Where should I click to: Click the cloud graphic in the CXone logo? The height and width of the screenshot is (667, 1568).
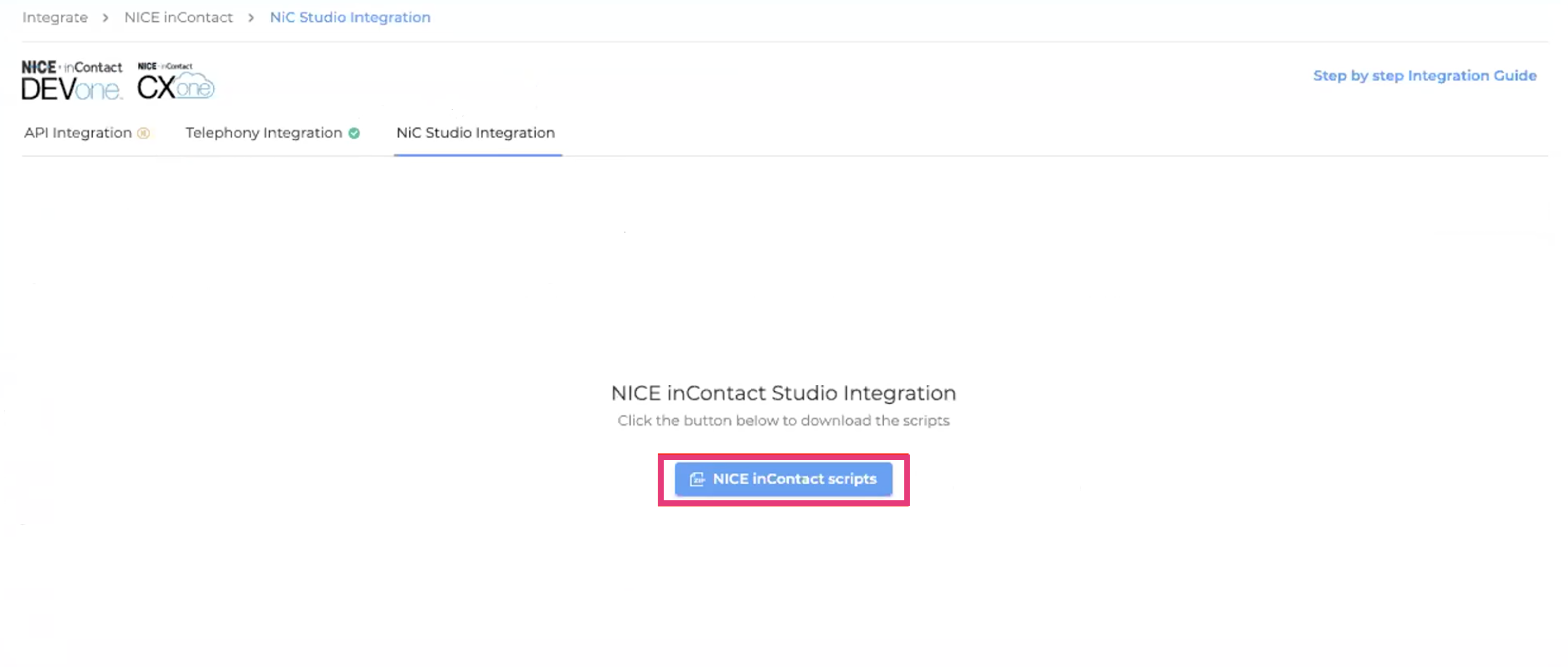(x=195, y=87)
